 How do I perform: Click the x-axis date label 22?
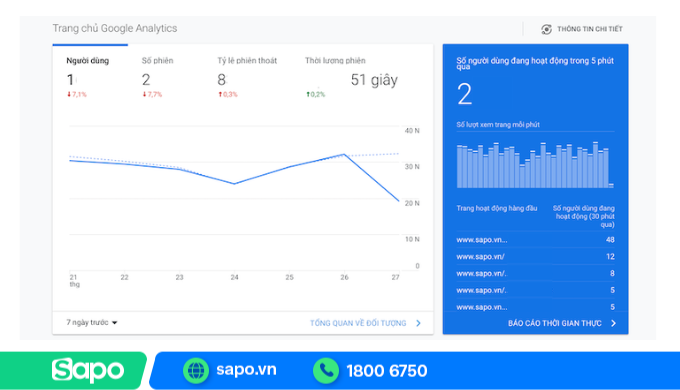(124, 277)
